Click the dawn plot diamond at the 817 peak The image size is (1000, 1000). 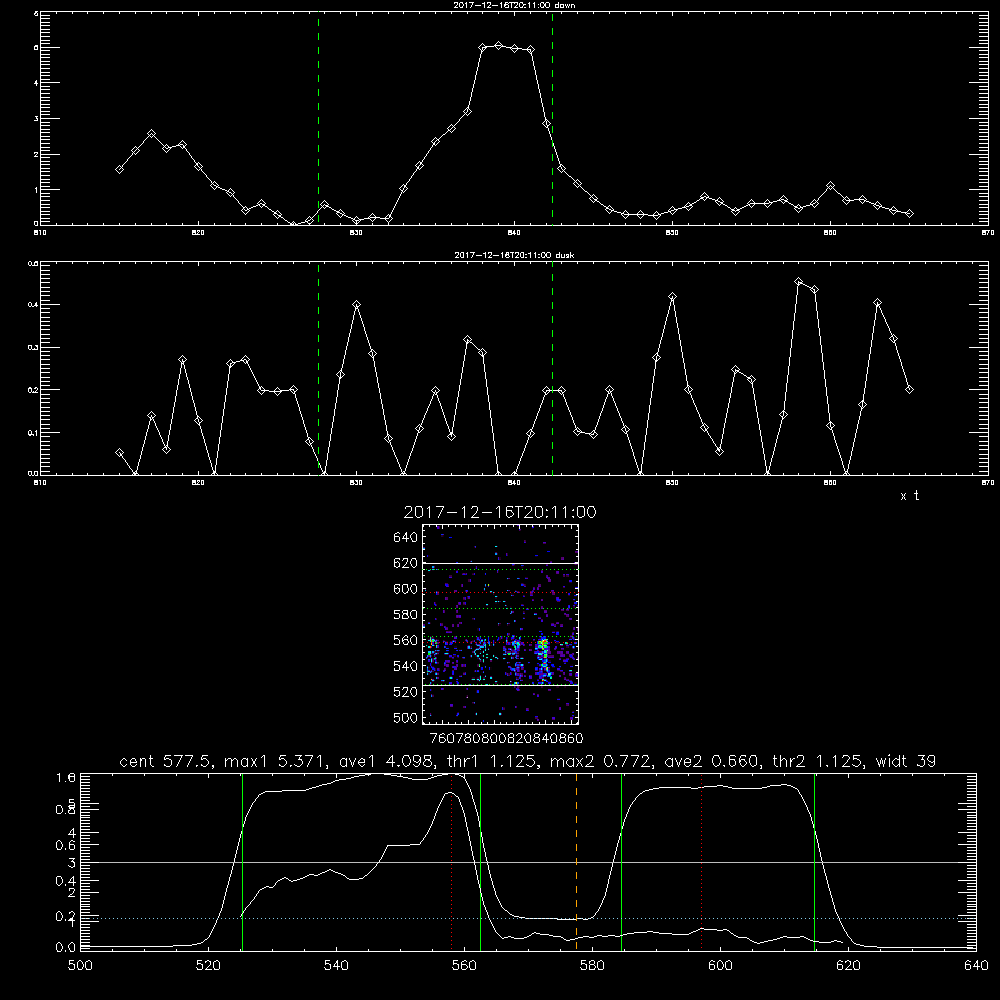click(x=151, y=134)
